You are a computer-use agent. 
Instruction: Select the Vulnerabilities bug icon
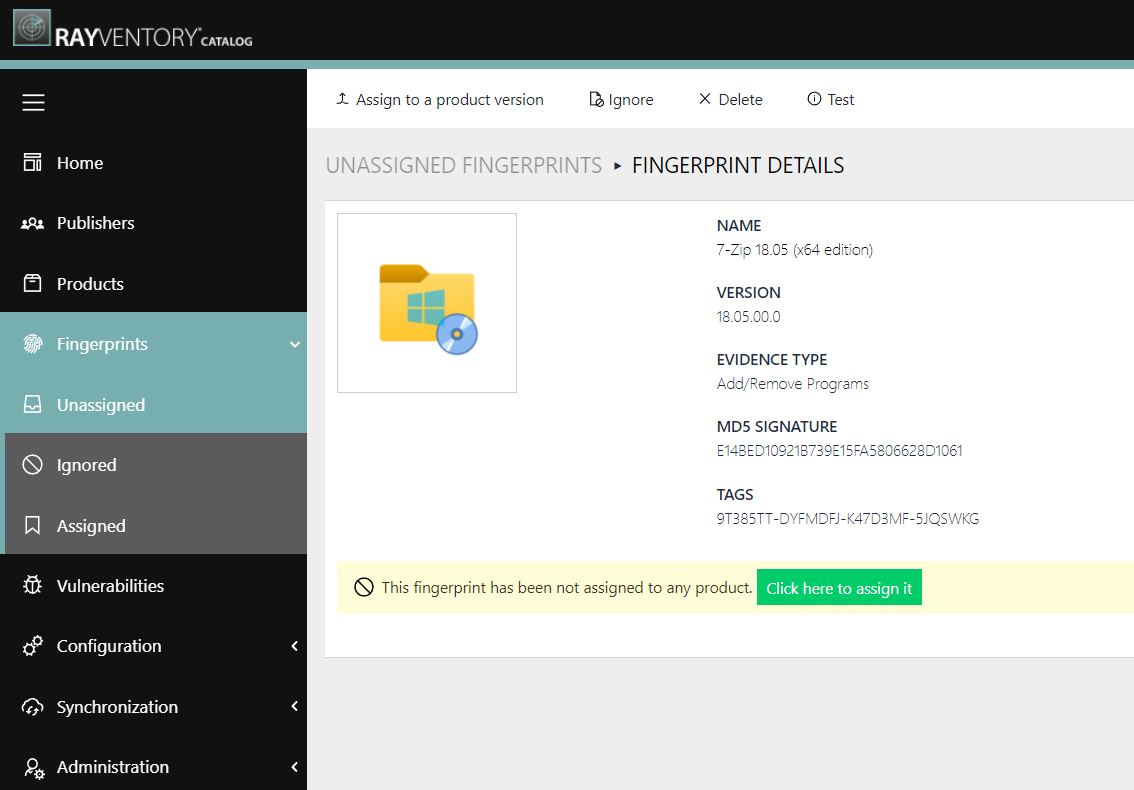click(x=33, y=585)
